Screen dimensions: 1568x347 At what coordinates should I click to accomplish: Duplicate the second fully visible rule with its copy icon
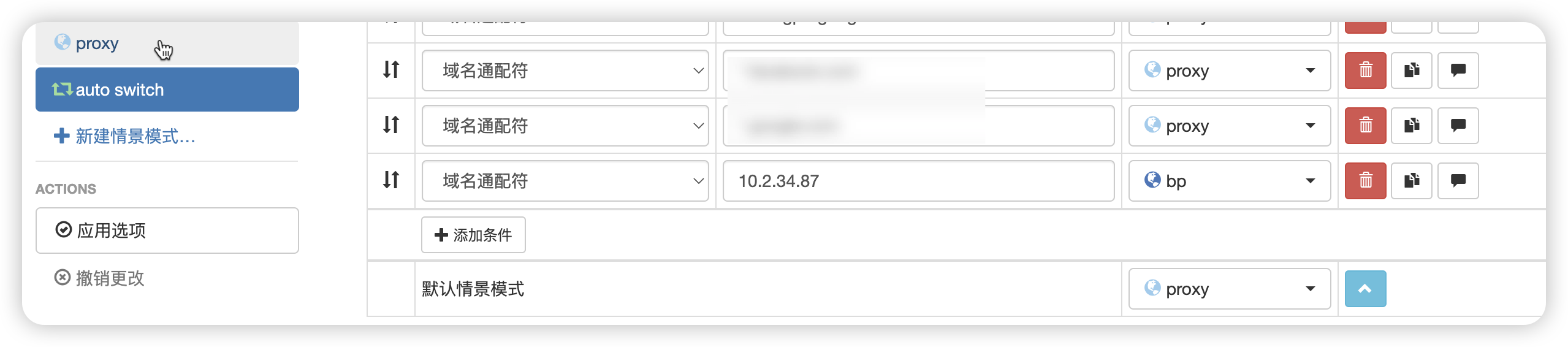pyautogui.click(x=1412, y=126)
